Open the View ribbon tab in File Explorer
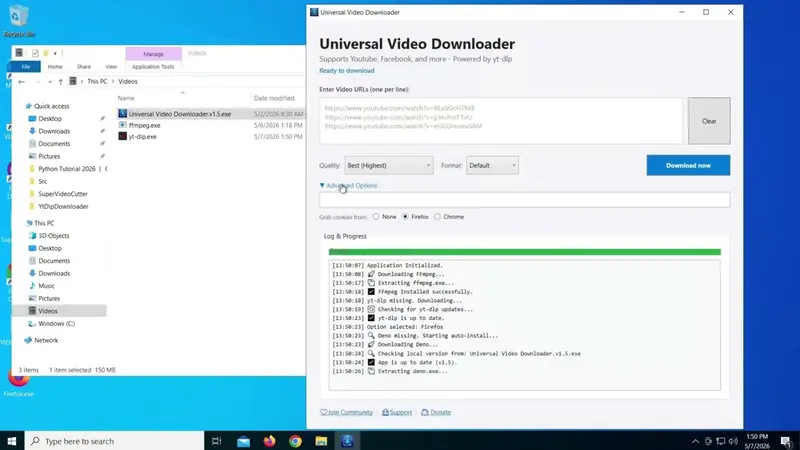 [x=111, y=66]
